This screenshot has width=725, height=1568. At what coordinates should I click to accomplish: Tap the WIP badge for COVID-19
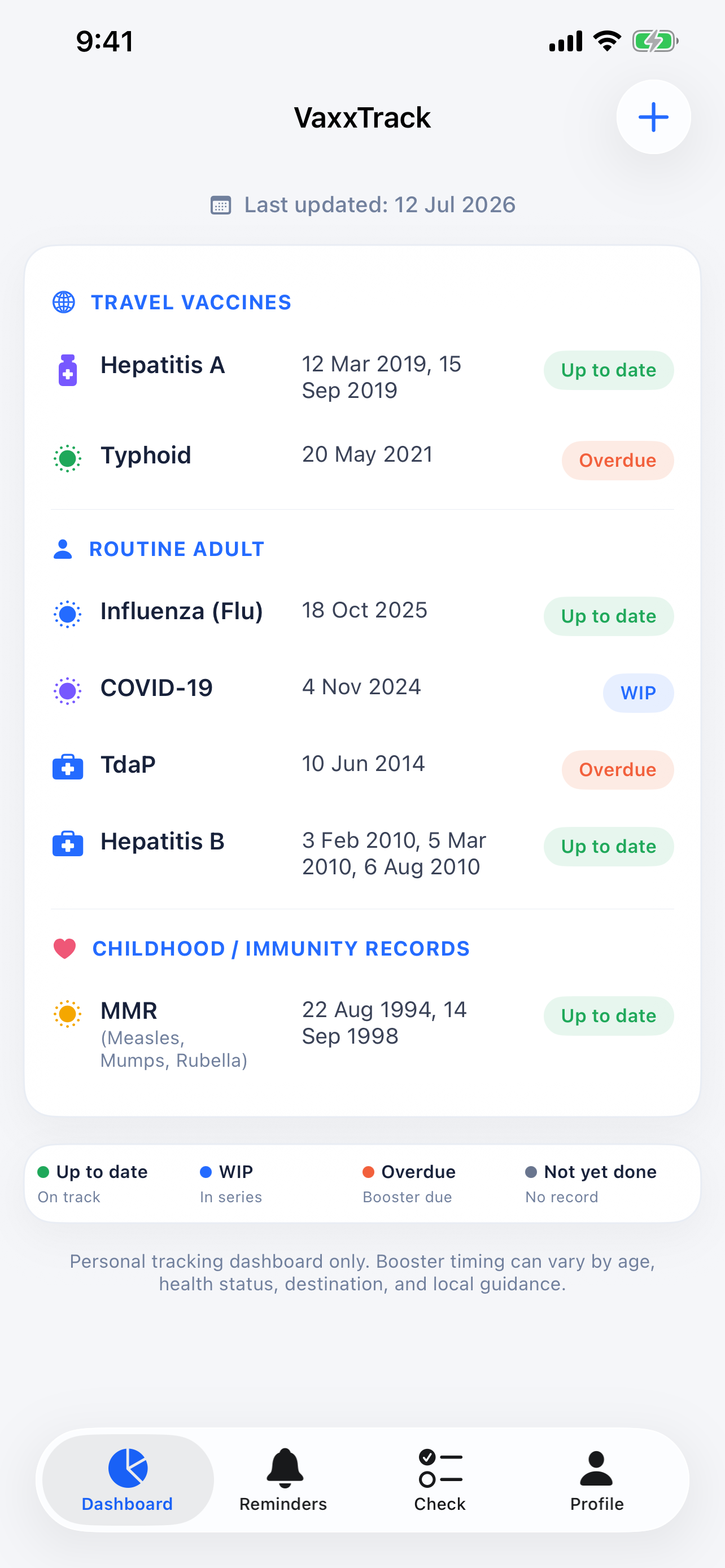pyautogui.click(x=638, y=693)
